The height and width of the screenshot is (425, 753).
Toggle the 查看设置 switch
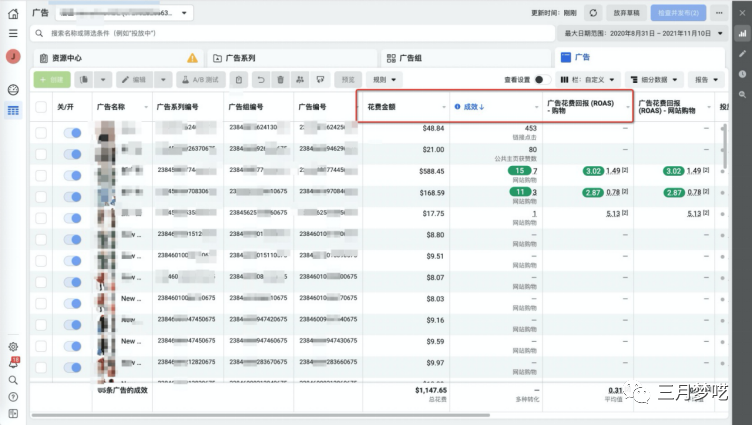541,79
